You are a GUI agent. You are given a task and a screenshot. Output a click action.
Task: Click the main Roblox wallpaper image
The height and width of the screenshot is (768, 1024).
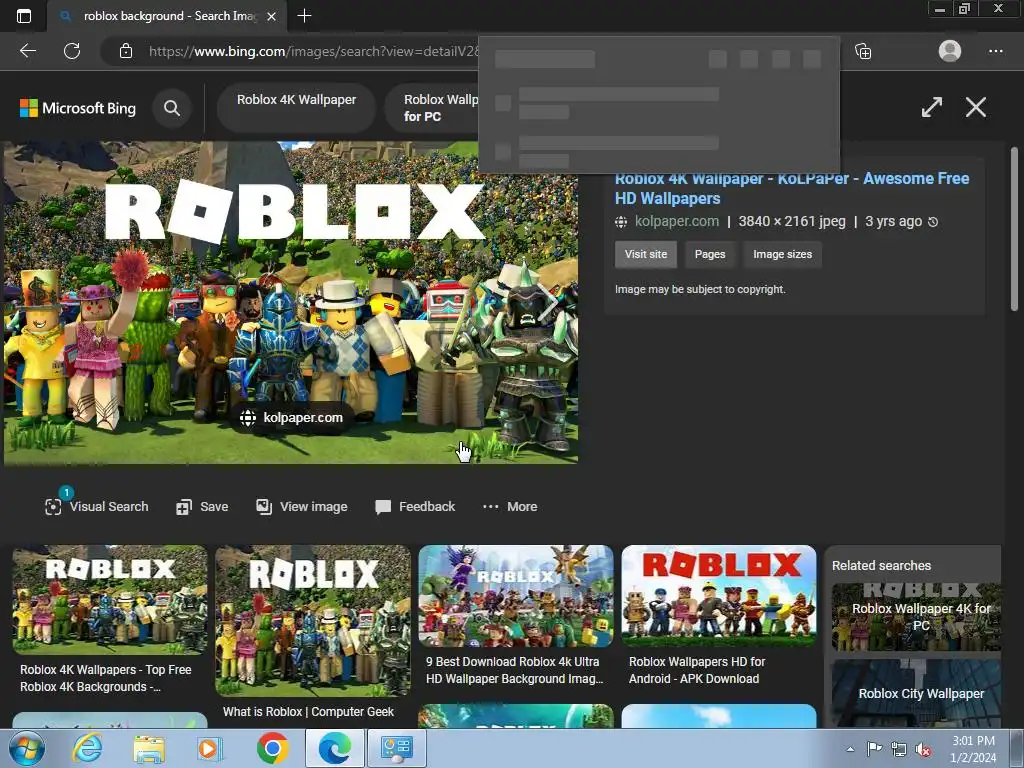(291, 302)
